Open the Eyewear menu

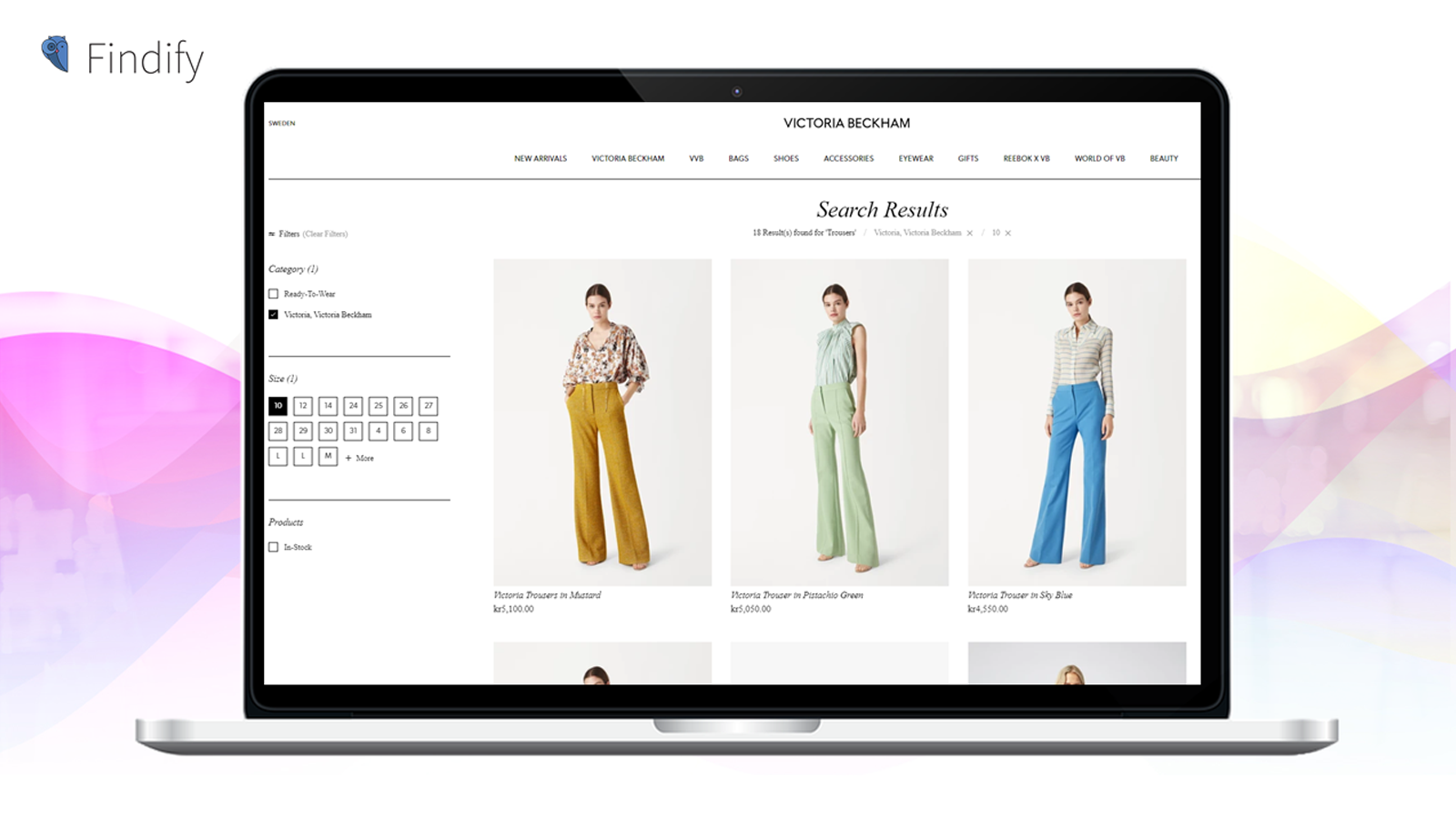tap(916, 158)
